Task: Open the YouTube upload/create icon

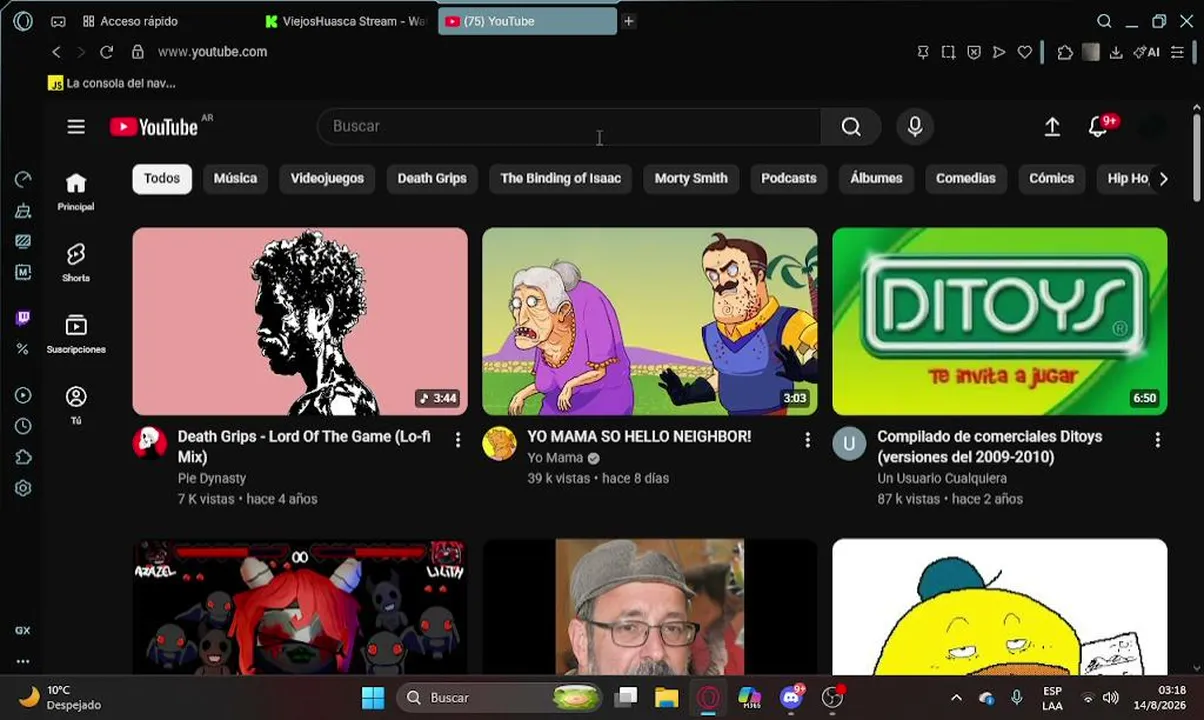Action: 1052,126
